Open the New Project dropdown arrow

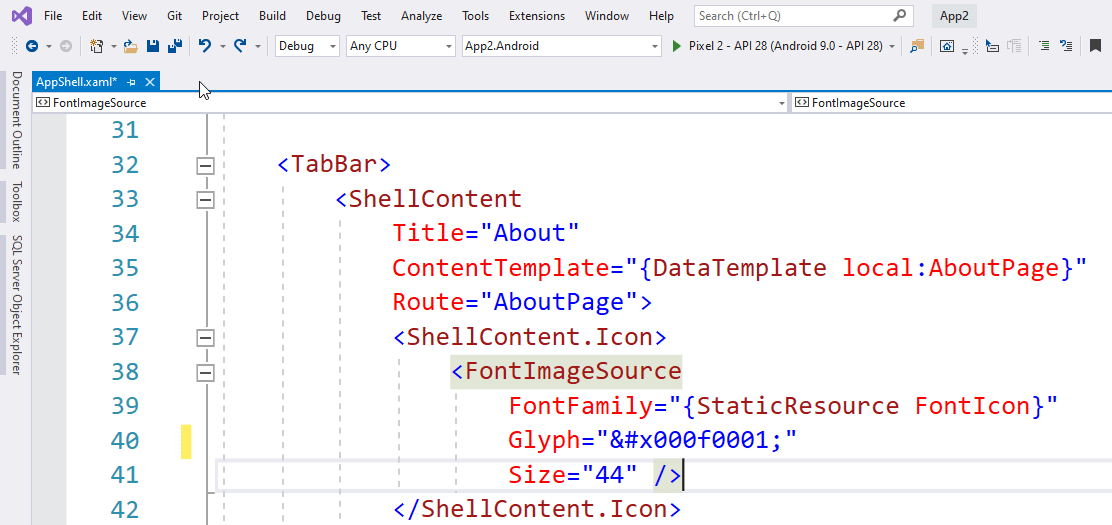click(114, 47)
